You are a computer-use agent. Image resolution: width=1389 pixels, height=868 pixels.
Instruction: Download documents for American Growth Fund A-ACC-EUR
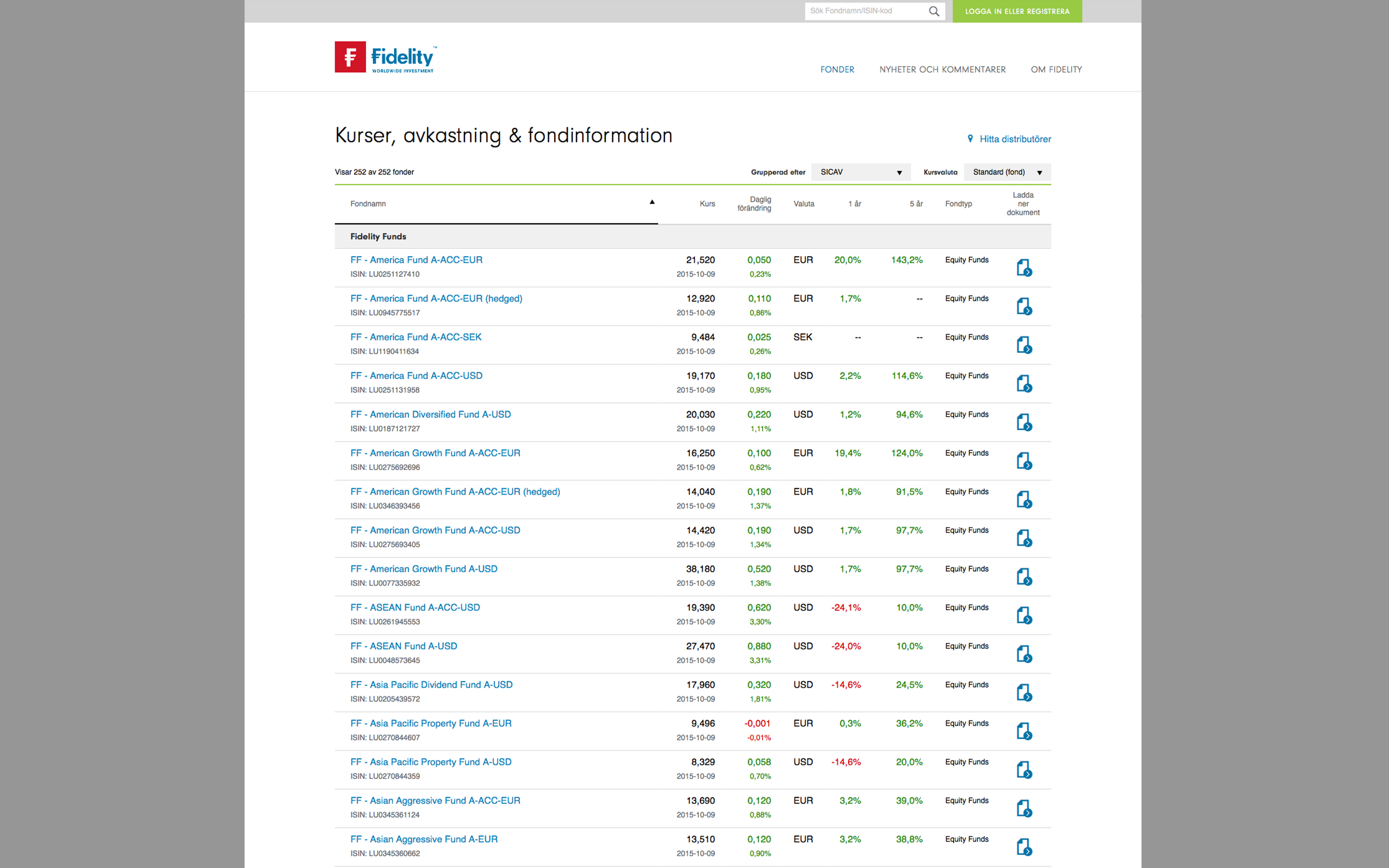tap(1024, 461)
